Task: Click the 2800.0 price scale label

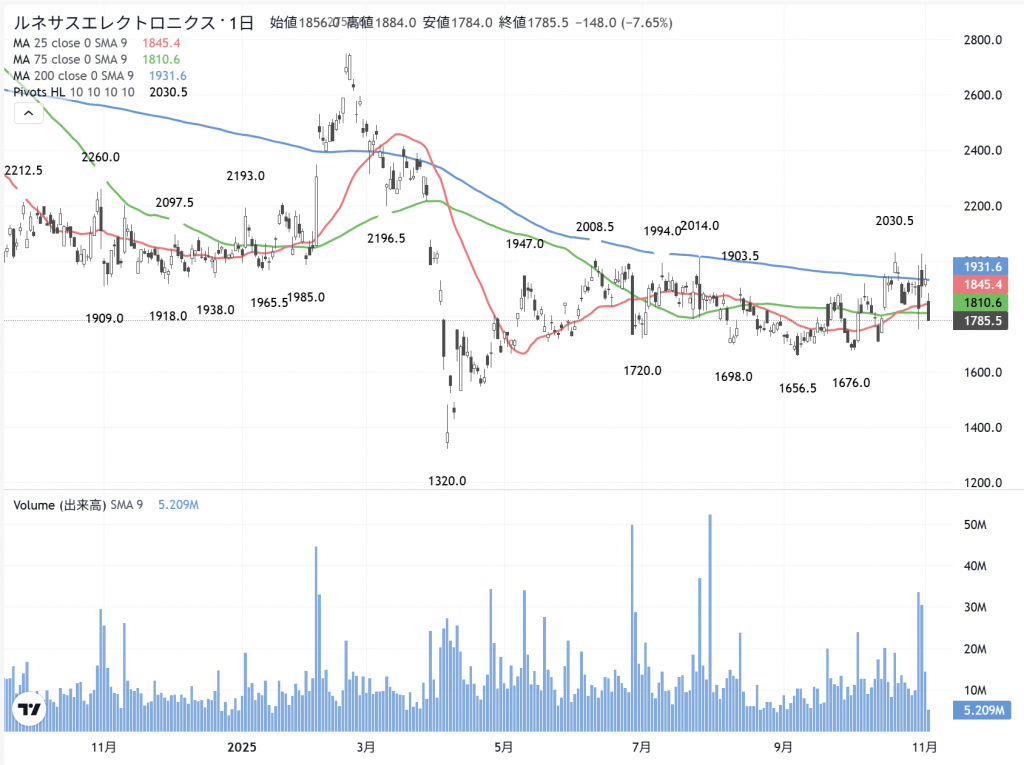Action: point(968,40)
